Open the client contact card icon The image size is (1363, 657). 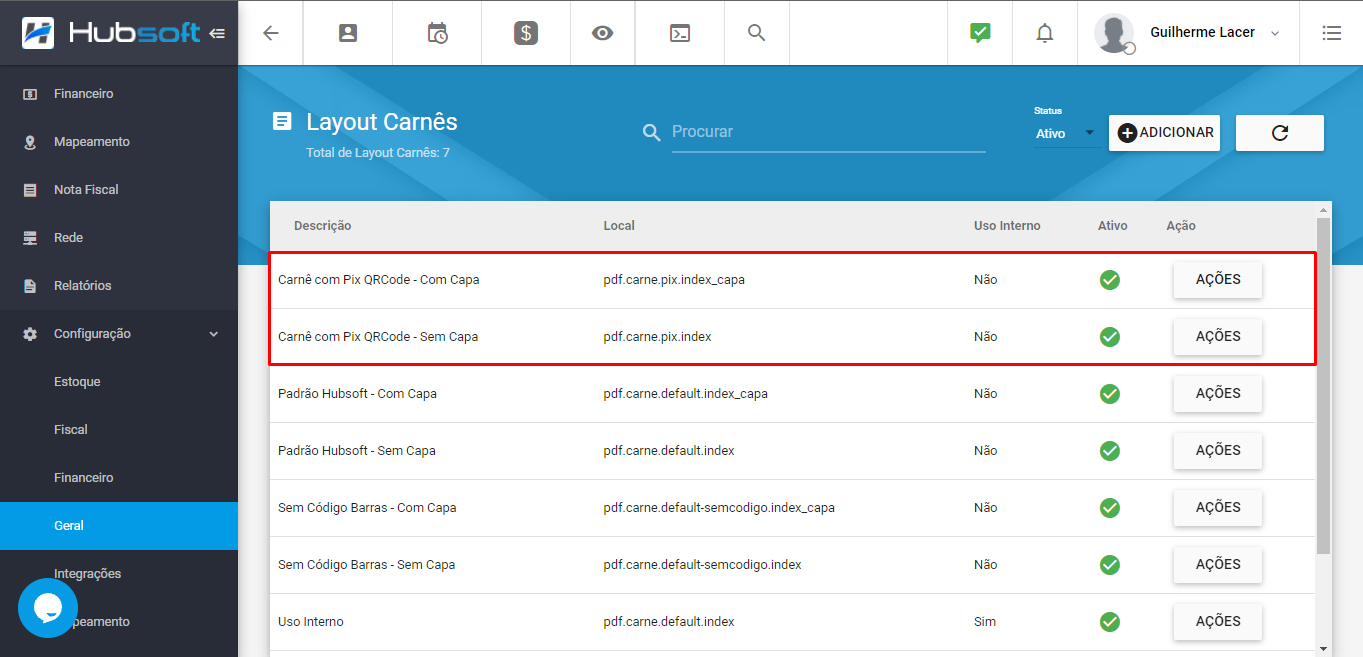coord(348,33)
